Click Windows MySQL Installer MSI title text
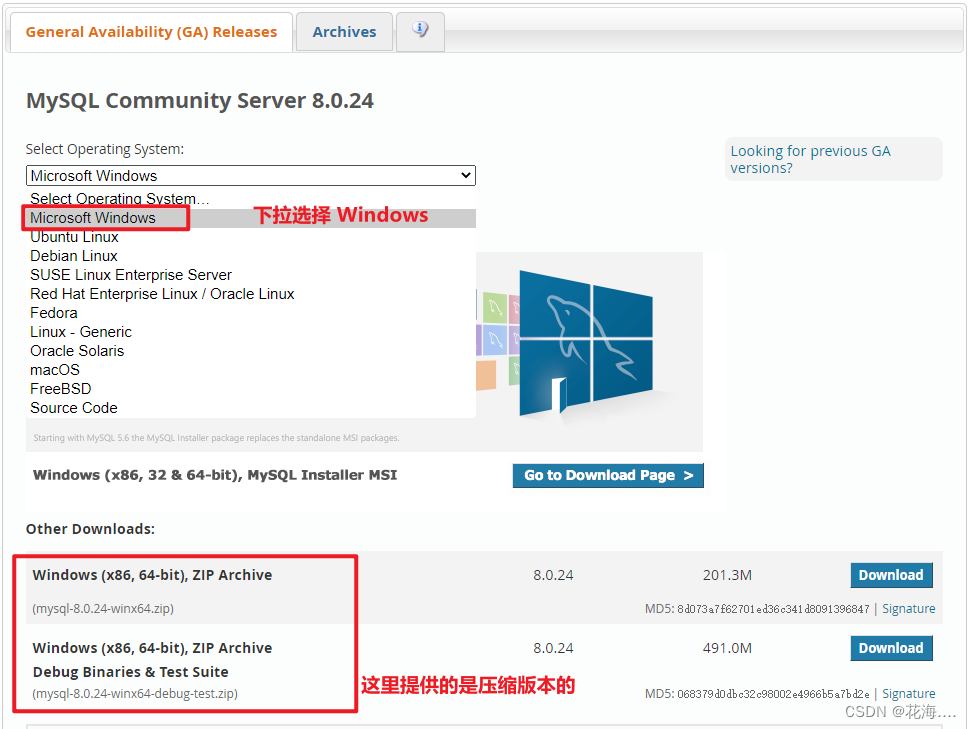 coord(215,475)
